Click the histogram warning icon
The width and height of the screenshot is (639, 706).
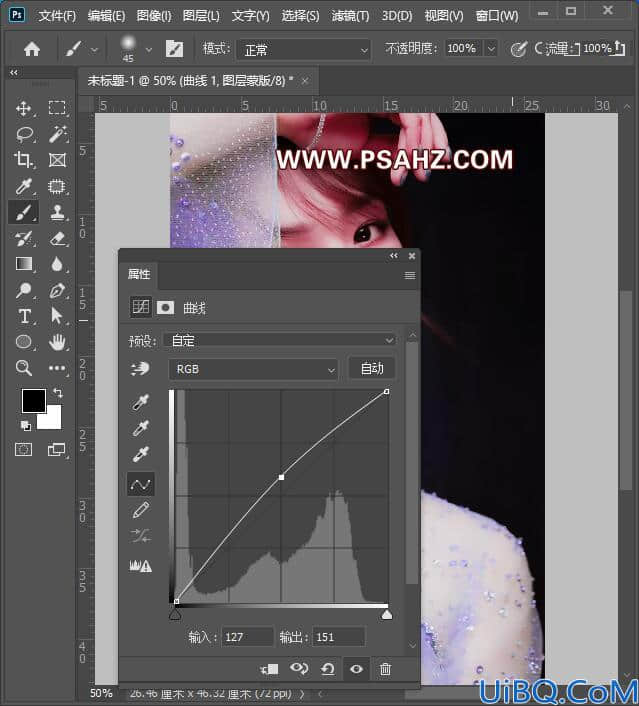click(x=140, y=566)
